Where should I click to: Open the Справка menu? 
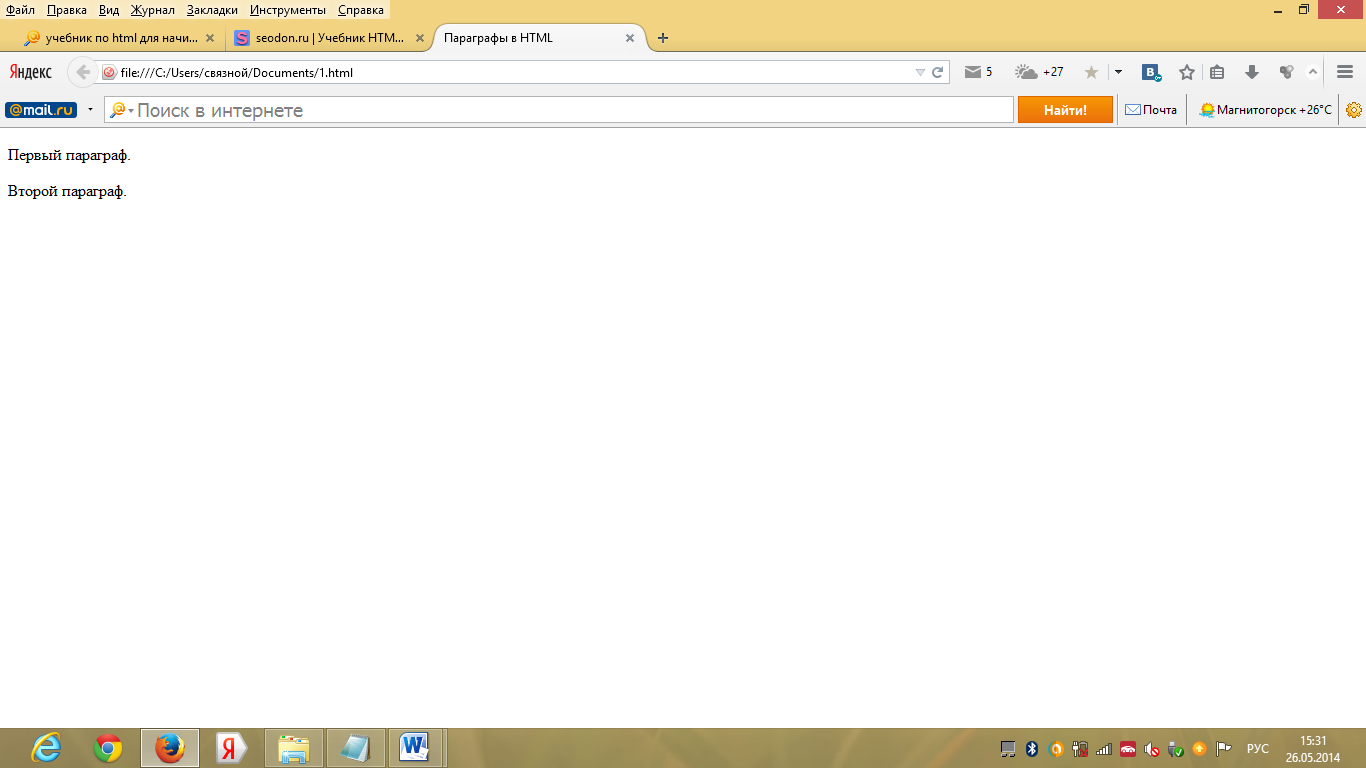[x=361, y=10]
